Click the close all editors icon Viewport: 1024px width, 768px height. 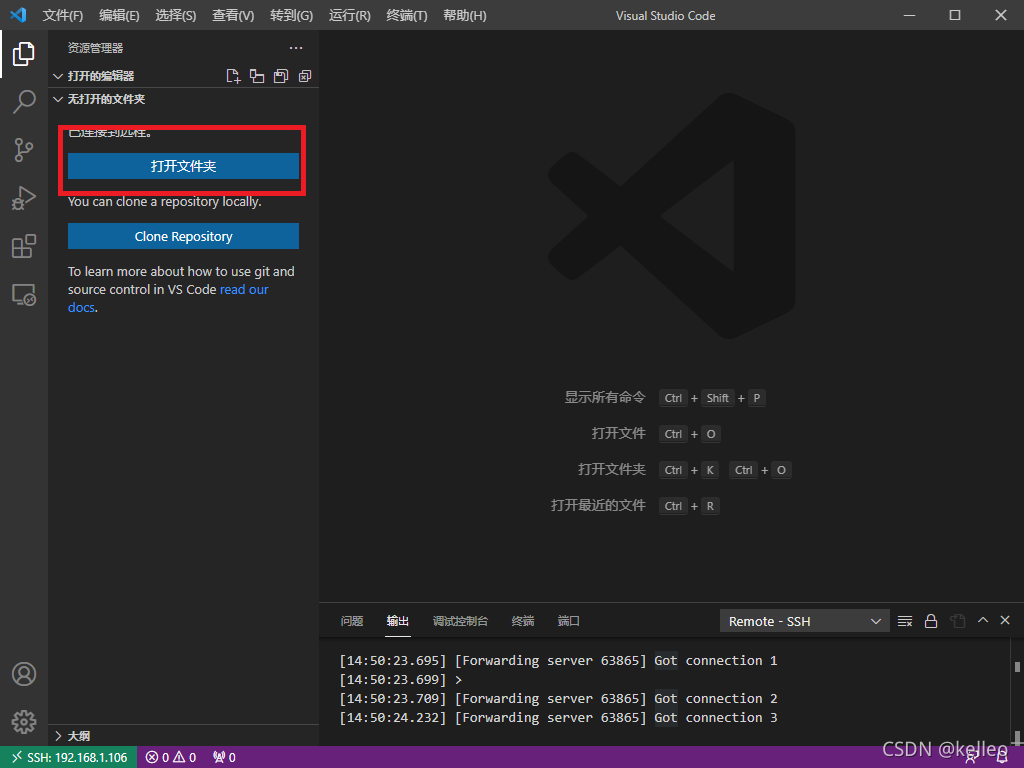tap(305, 76)
